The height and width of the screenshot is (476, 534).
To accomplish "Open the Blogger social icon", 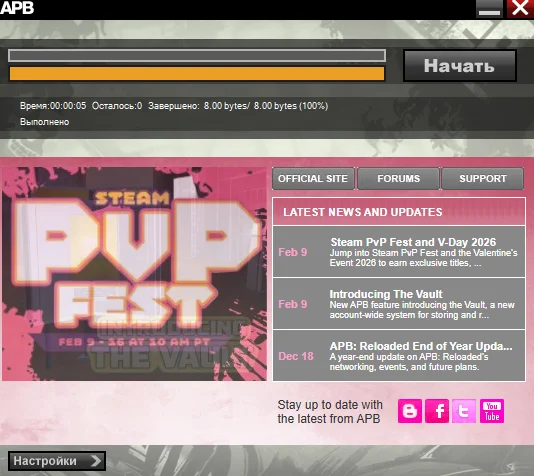I will pos(410,411).
